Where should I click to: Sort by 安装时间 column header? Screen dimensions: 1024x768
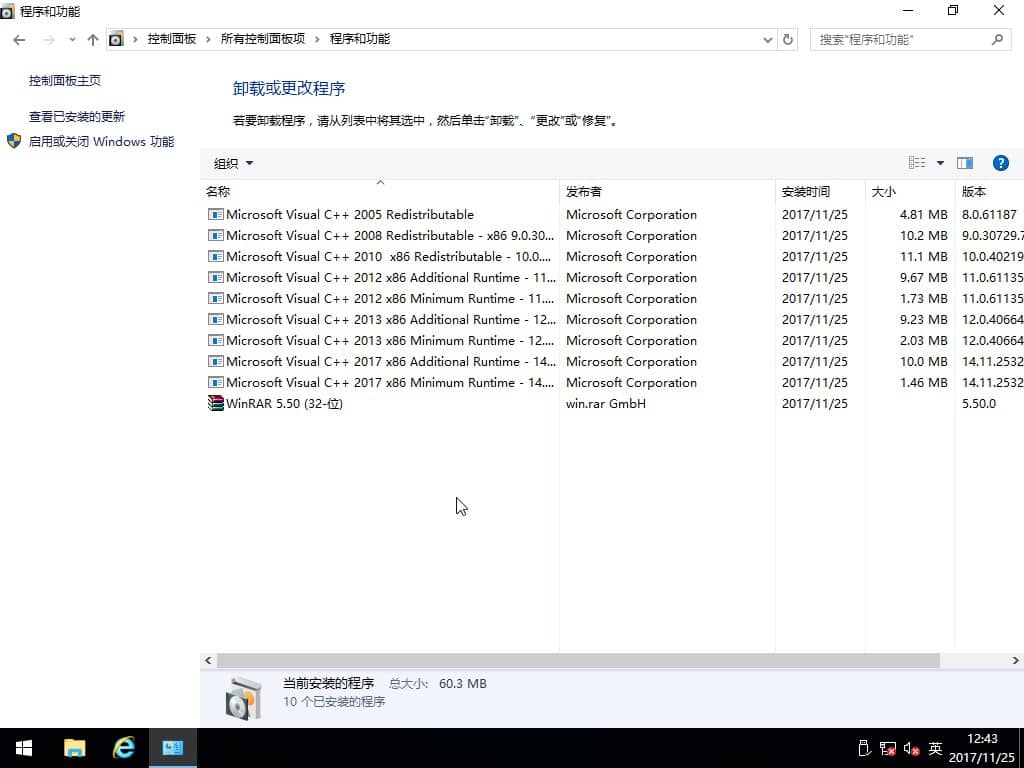click(821, 191)
